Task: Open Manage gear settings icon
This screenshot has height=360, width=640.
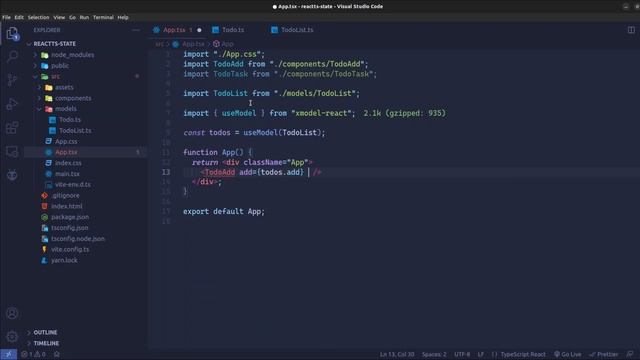Action: point(12,337)
